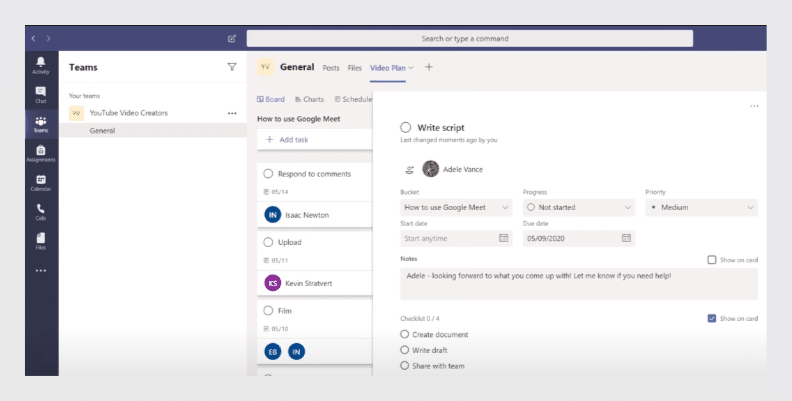The width and height of the screenshot is (792, 401).
Task: Open the Activity feed in the sidebar
Action: [x=41, y=65]
